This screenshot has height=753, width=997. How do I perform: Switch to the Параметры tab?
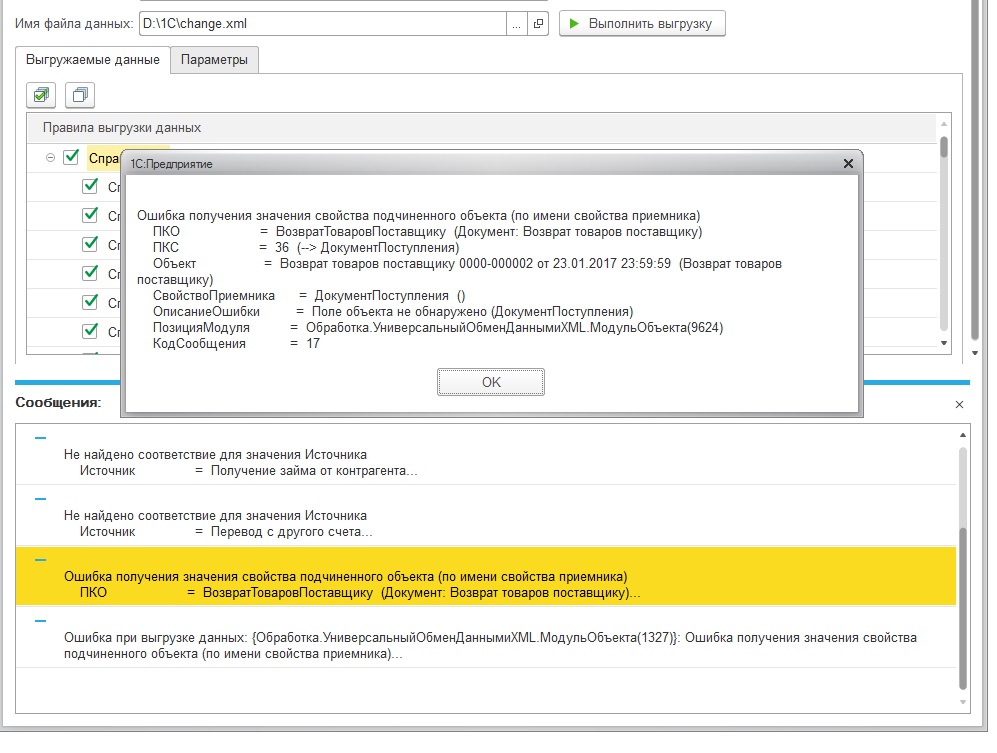pos(214,60)
